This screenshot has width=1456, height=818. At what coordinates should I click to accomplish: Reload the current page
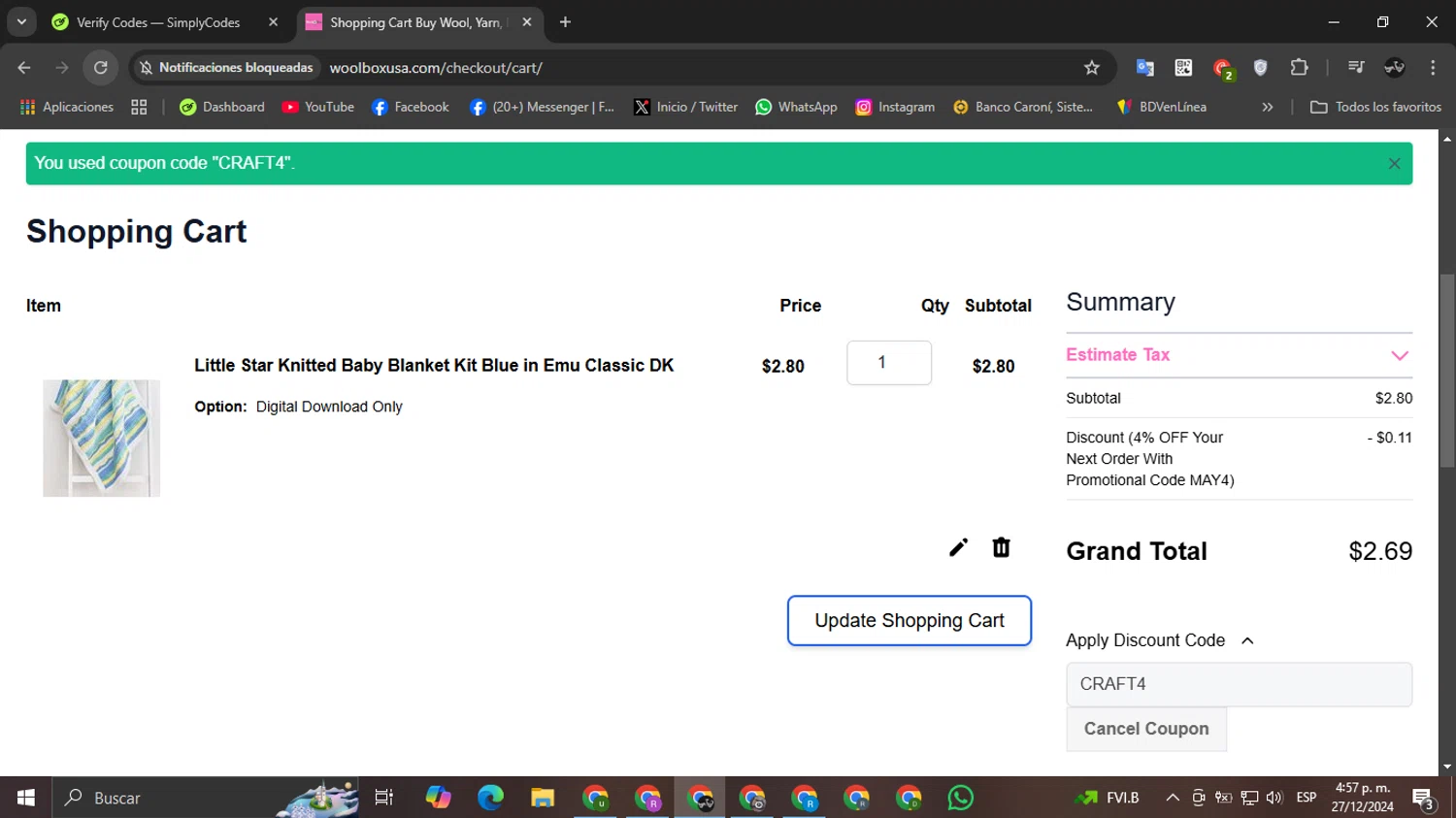[x=101, y=68]
